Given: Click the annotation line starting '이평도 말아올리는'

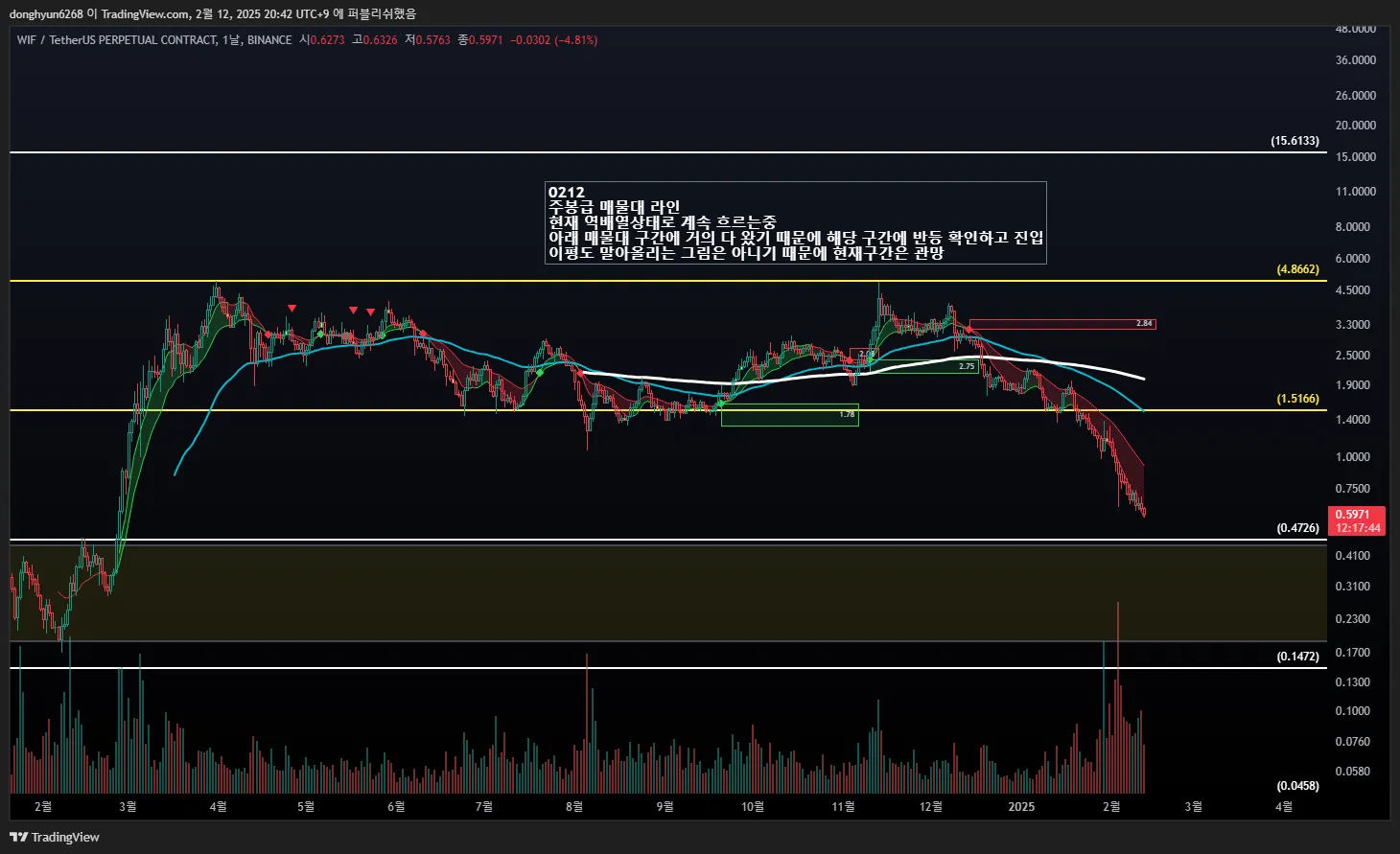Looking at the screenshot, I should [x=745, y=253].
